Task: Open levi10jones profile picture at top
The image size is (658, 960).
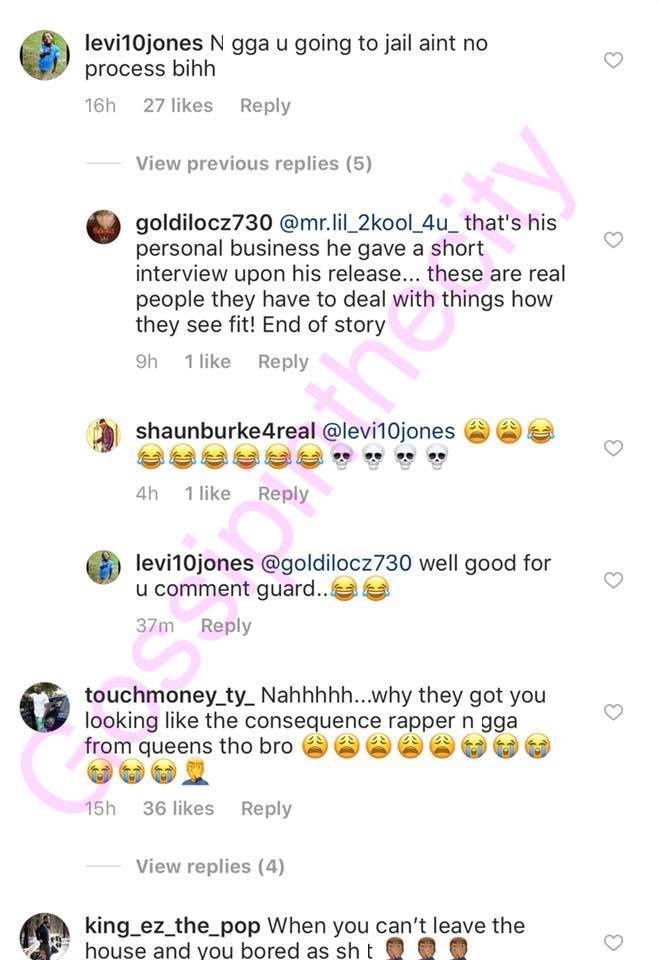Action: point(45,55)
